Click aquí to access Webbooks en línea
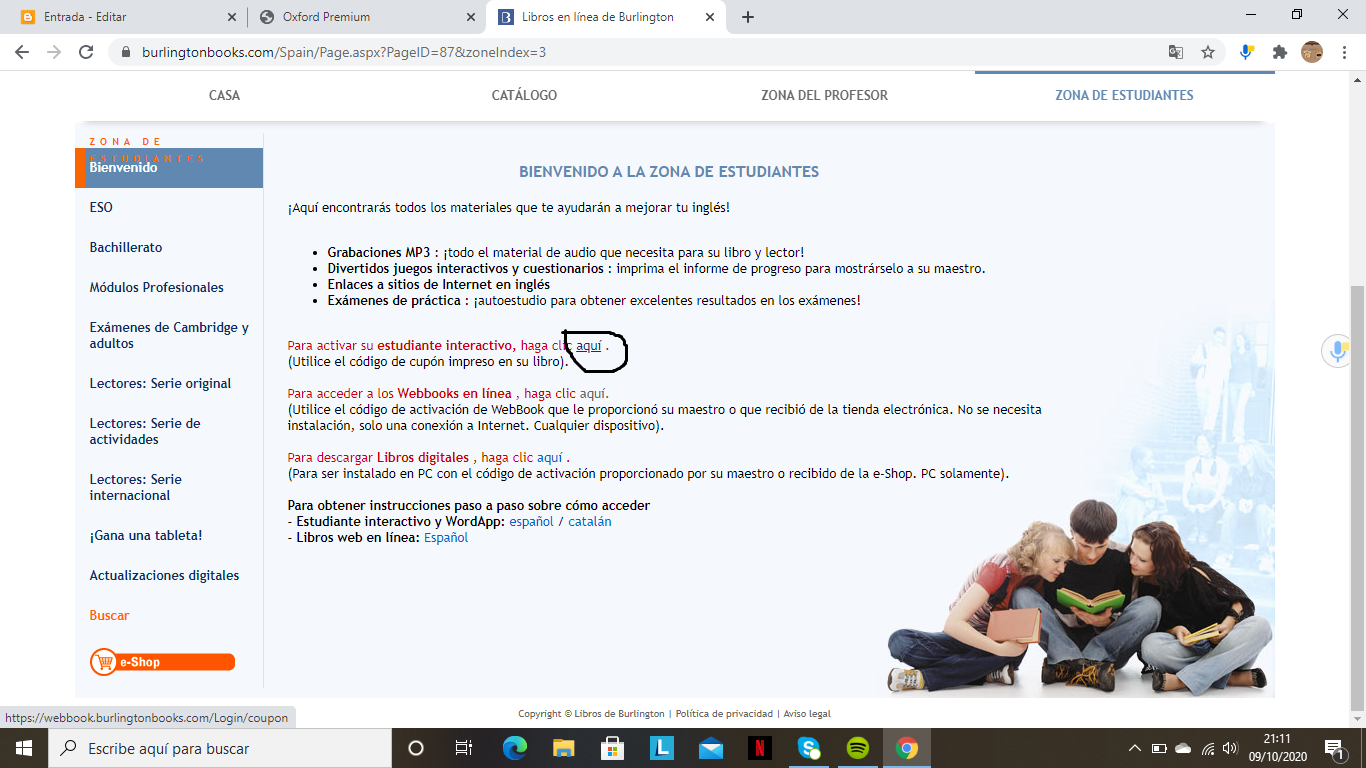The width and height of the screenshot is (1366, 768). click(592, 393)
